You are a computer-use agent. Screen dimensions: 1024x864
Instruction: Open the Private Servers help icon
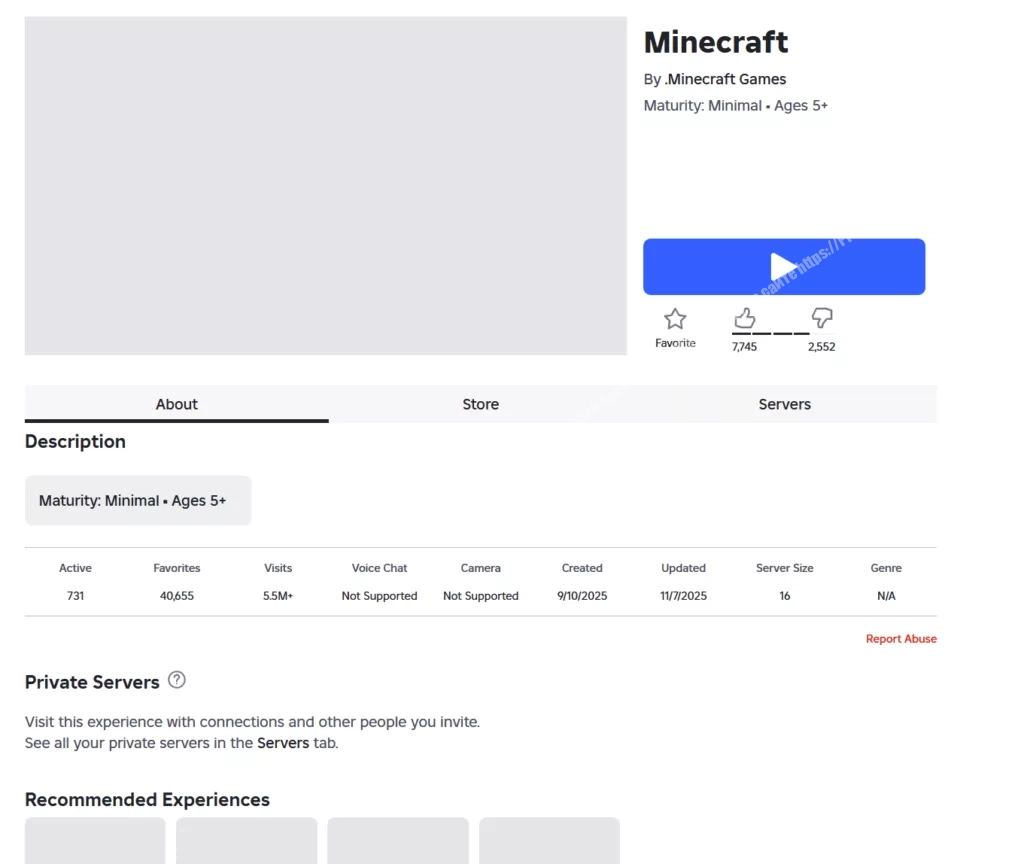pos(177,680)
